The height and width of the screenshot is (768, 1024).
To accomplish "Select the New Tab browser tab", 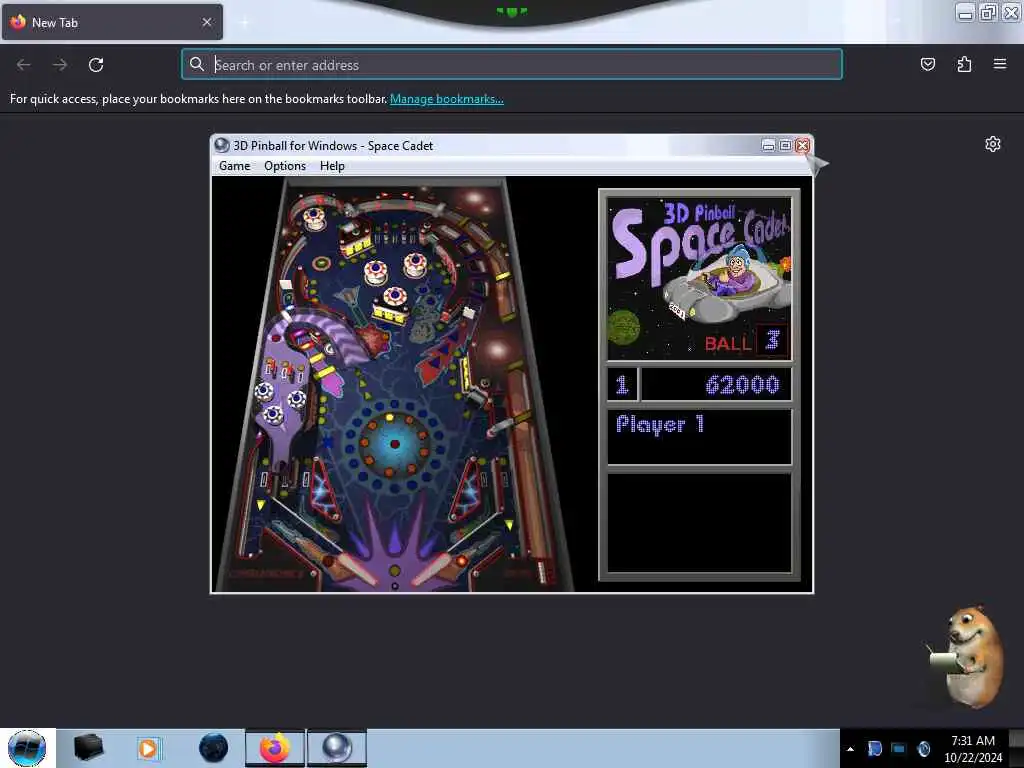I will (x=112, y=22).
